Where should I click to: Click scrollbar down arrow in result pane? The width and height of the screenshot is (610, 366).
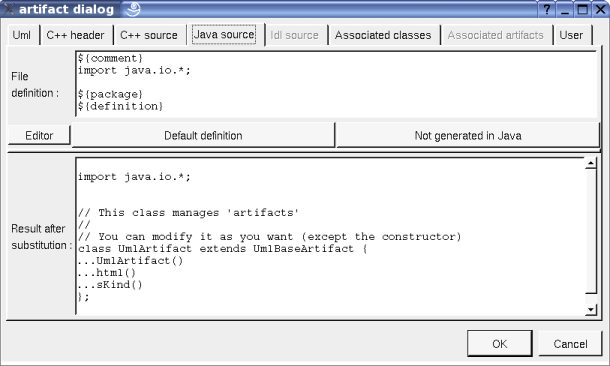(591, 310)
